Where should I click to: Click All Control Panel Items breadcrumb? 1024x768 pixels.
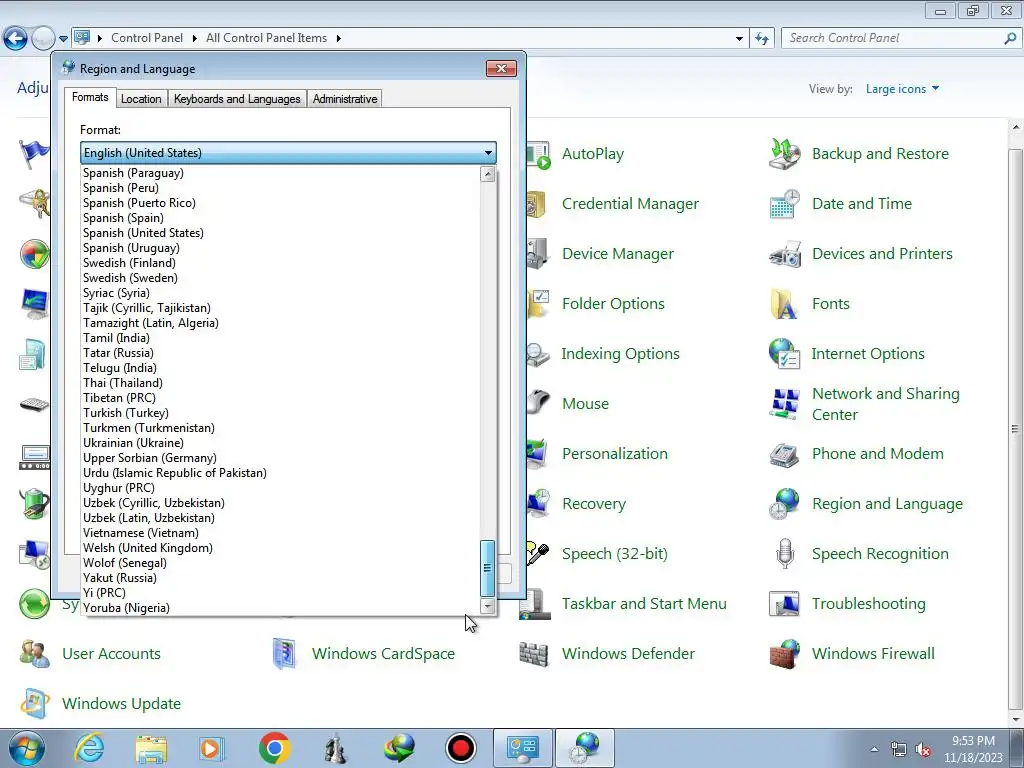point(266,38)
